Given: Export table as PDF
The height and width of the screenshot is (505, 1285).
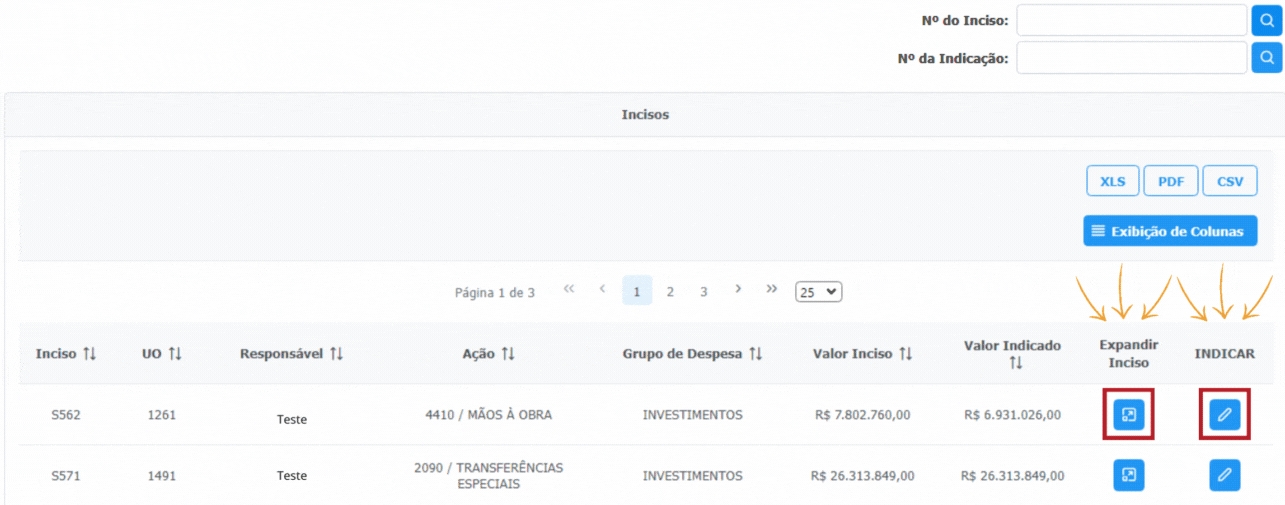Looking at the screenshot, I should pyautogui.click(x=1170, y=181).
